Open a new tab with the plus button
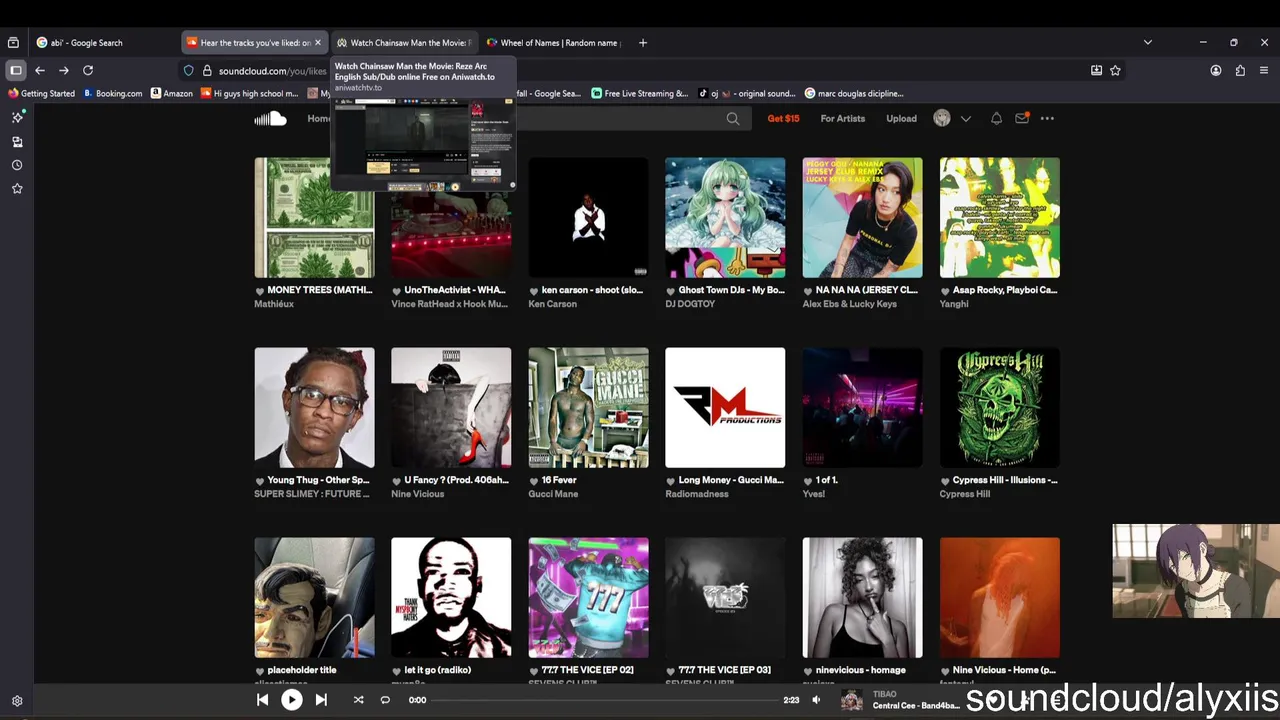 click(643, 42)
